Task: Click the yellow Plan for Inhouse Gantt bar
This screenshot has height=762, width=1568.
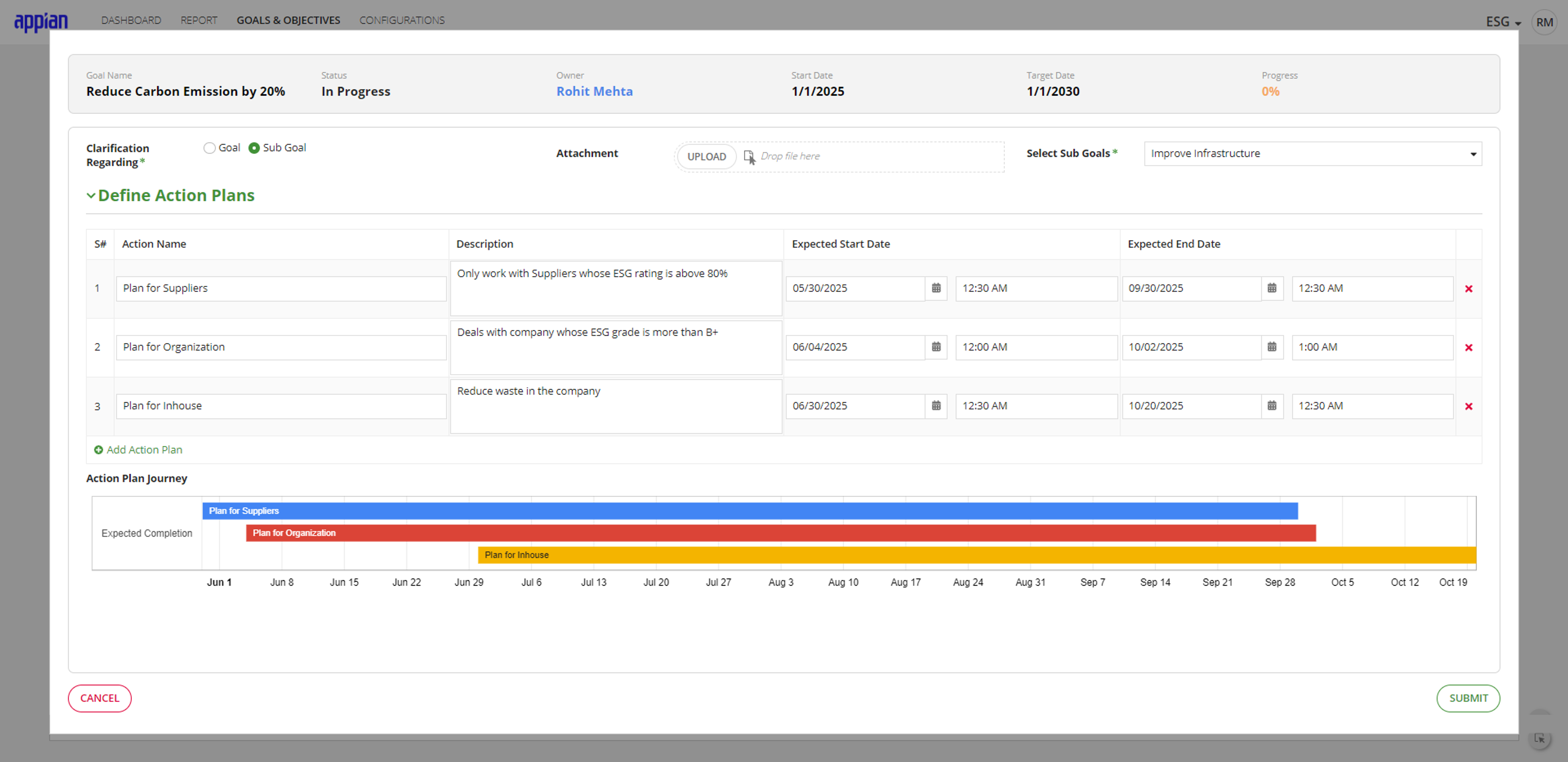Action: 977,555
